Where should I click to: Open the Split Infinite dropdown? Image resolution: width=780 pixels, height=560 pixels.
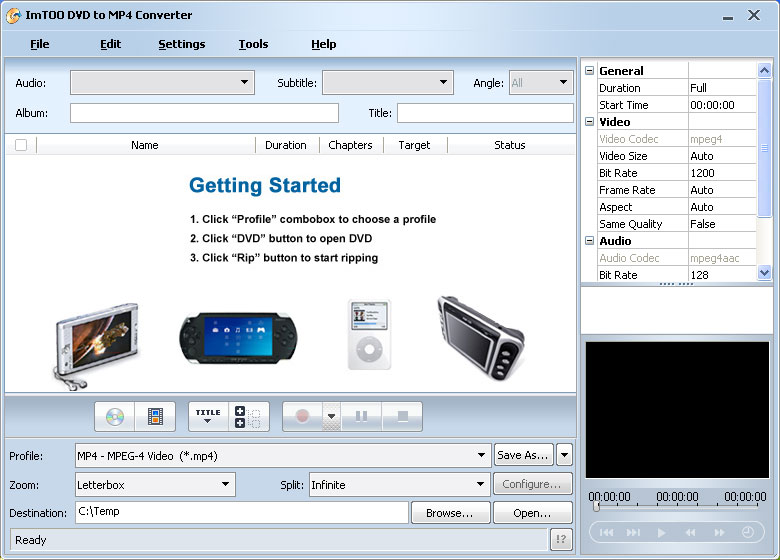click(x=479, y=485)
